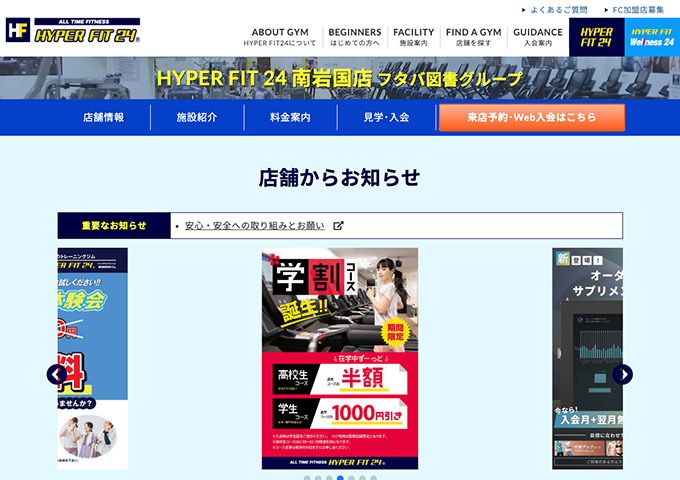
Task: Open GUIDANCE 入会案内 menu
Action: coord(538,37)
